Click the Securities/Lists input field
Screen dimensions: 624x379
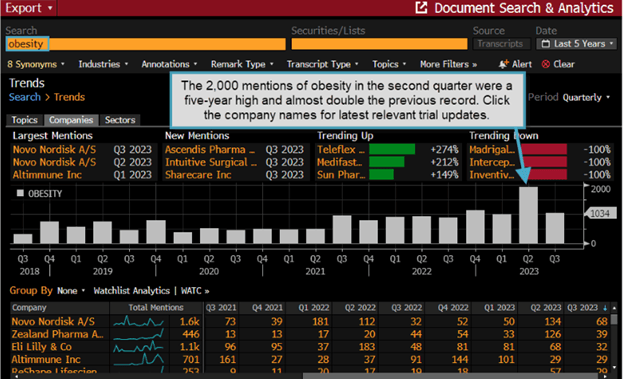pos(379,44)
